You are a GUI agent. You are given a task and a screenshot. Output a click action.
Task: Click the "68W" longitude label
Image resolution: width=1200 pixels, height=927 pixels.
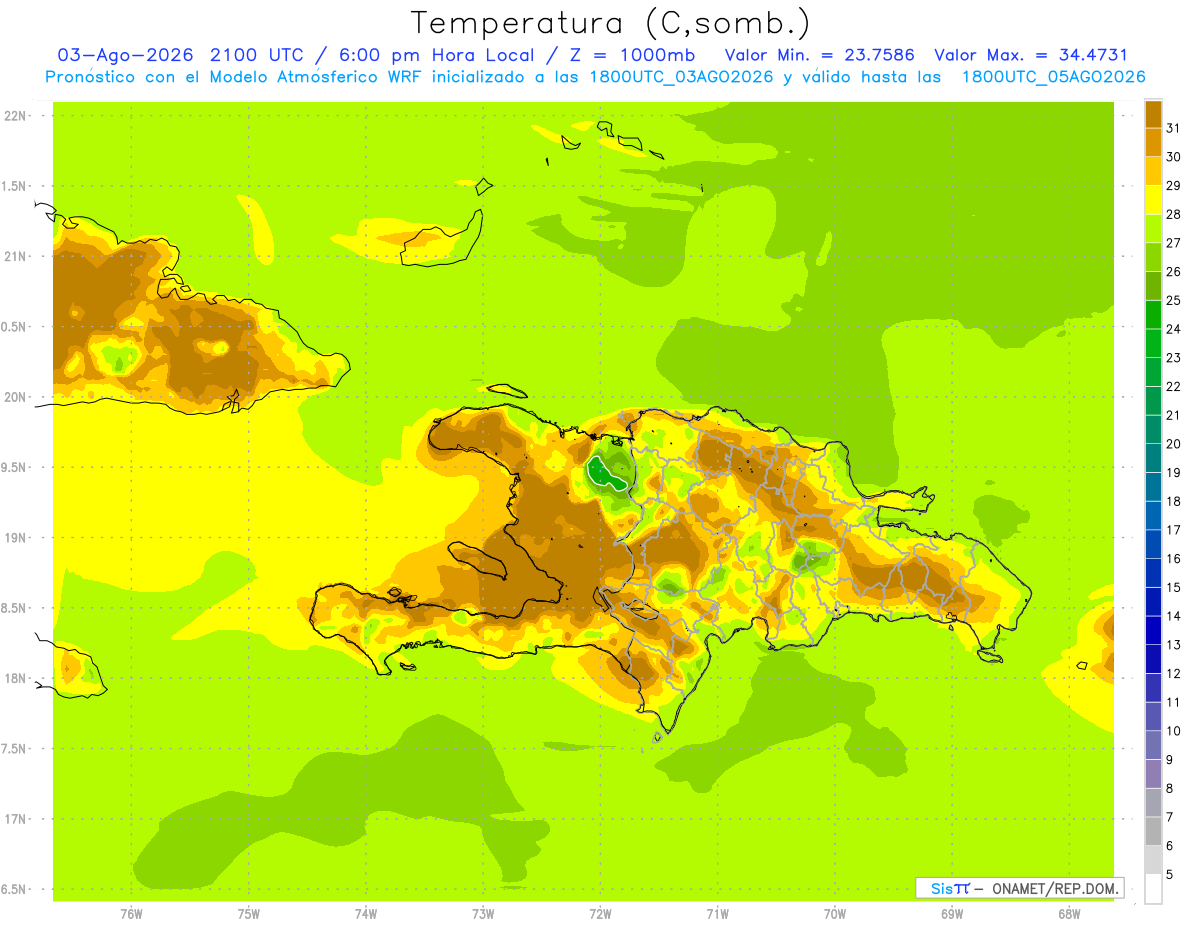pos(1069,914)
